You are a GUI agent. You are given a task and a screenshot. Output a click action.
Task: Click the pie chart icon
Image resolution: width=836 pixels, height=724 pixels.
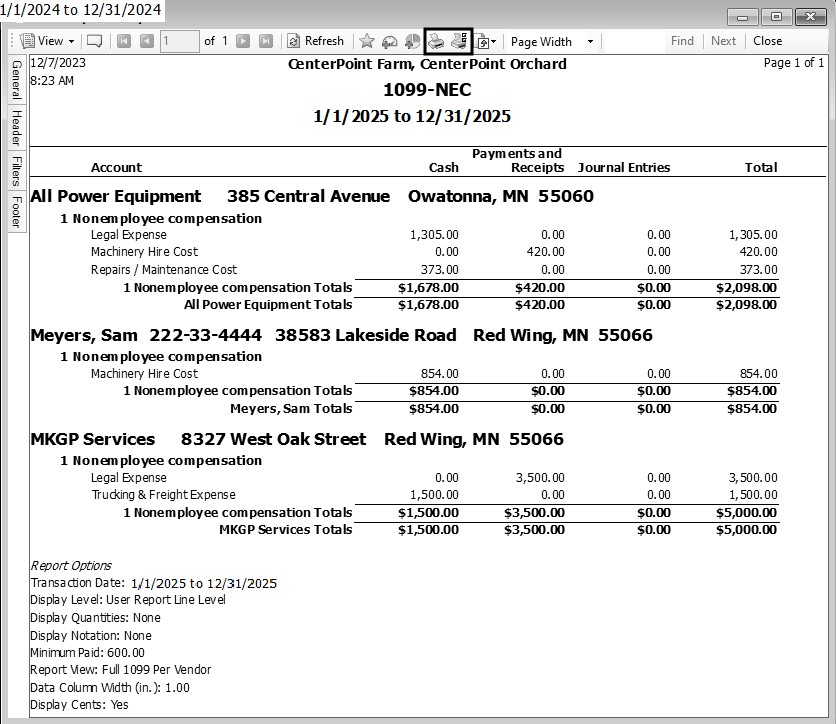coord(411,41)
